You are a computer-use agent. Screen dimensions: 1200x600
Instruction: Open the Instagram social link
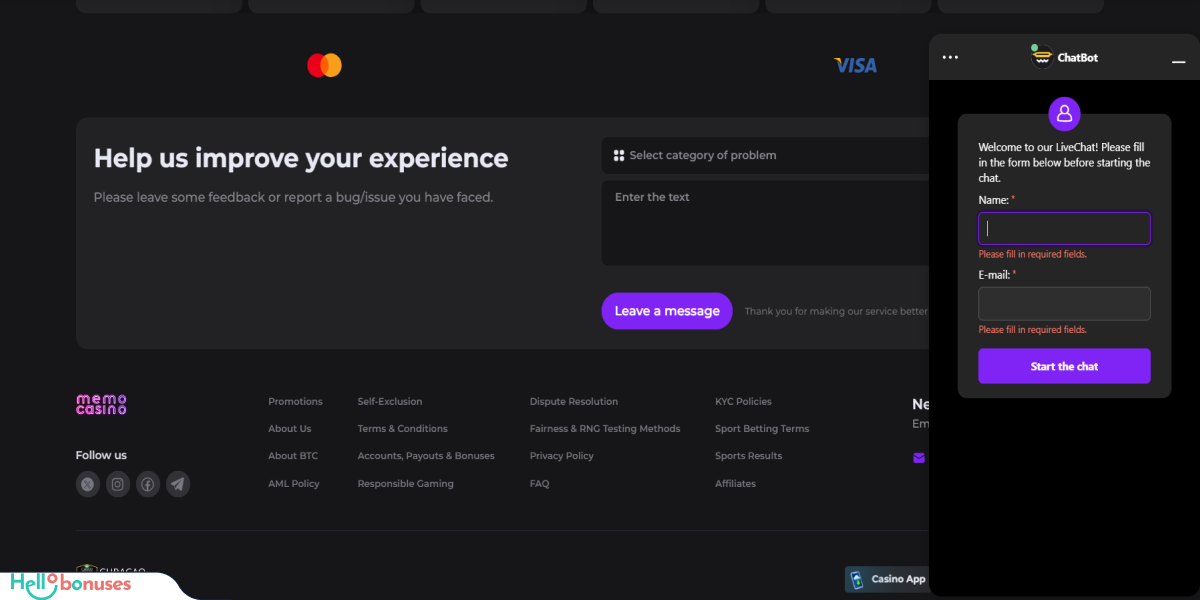point(118,484)
